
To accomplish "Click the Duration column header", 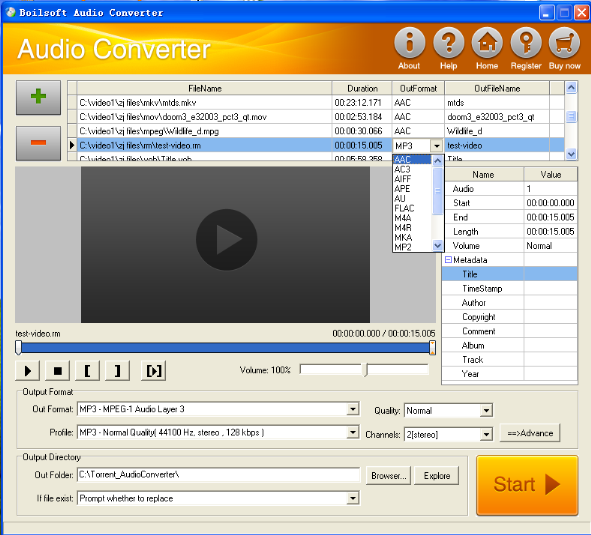I will pos(362,88).
